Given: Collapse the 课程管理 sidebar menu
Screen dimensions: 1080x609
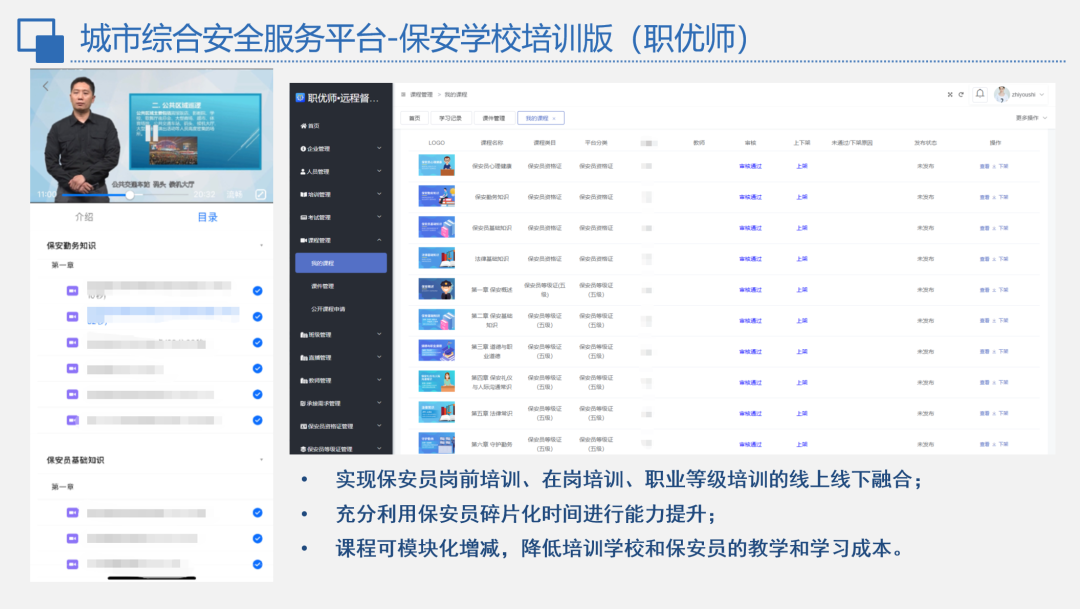Looking at the screenshot, I should [x=341, y=240].
